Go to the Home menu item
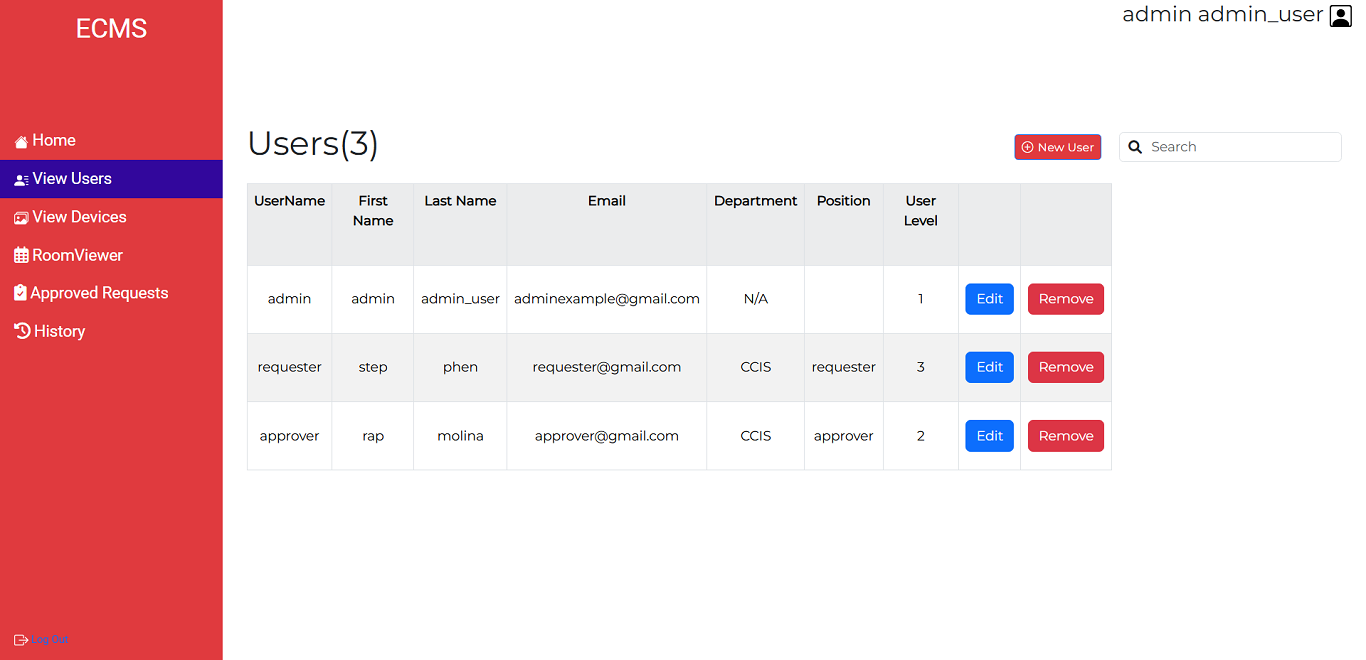The width and height of the screenshot is (1366, 660). 111,141
